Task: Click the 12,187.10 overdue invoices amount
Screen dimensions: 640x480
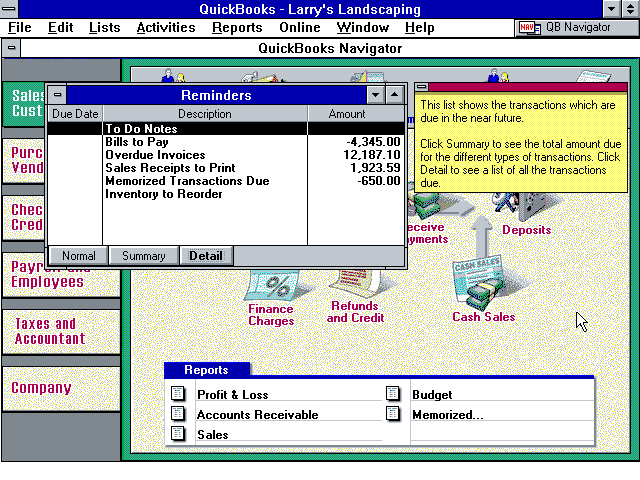Action: [371, 155]
